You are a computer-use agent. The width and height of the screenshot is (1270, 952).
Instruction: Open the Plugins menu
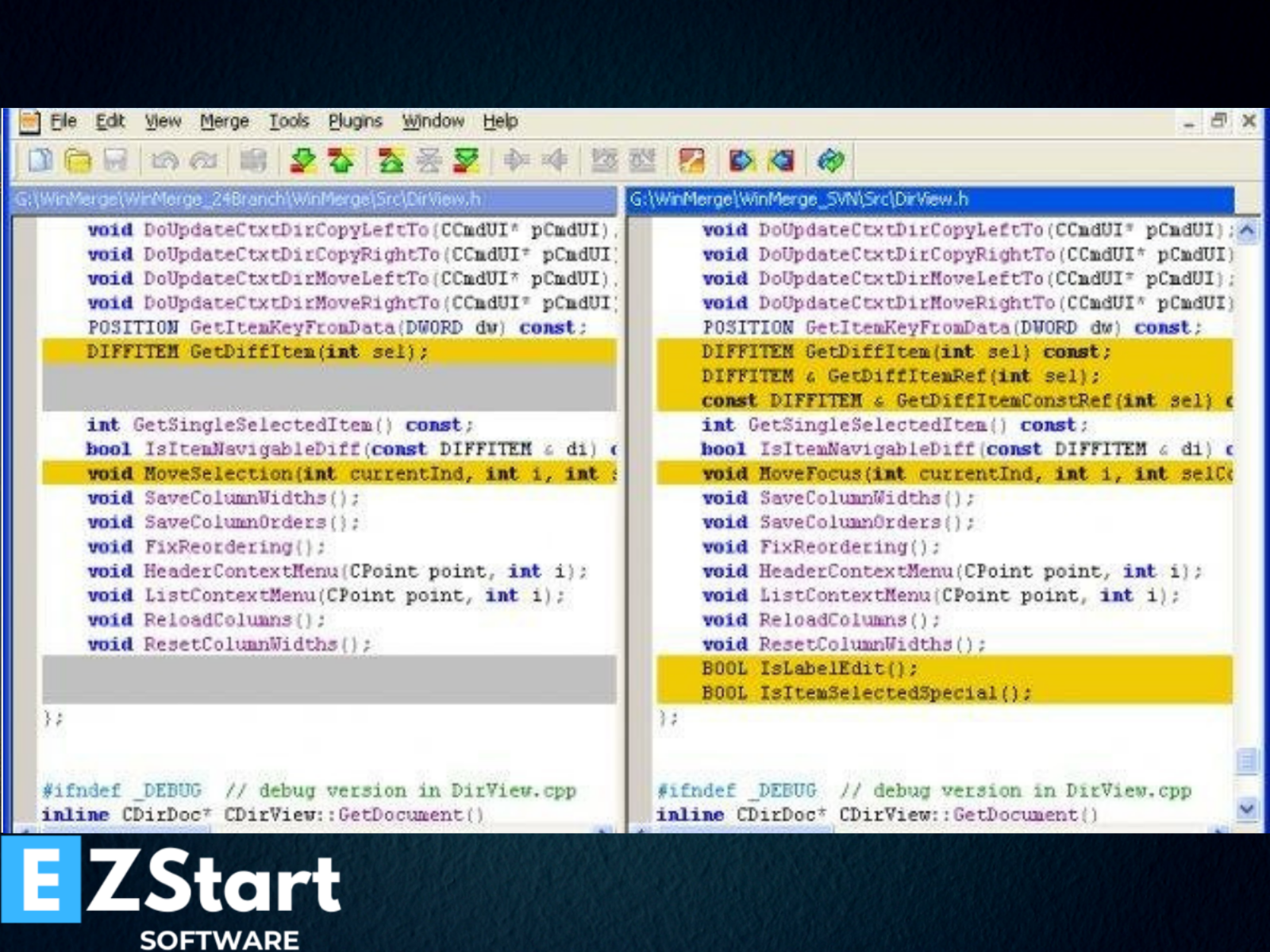click(355, 121)
